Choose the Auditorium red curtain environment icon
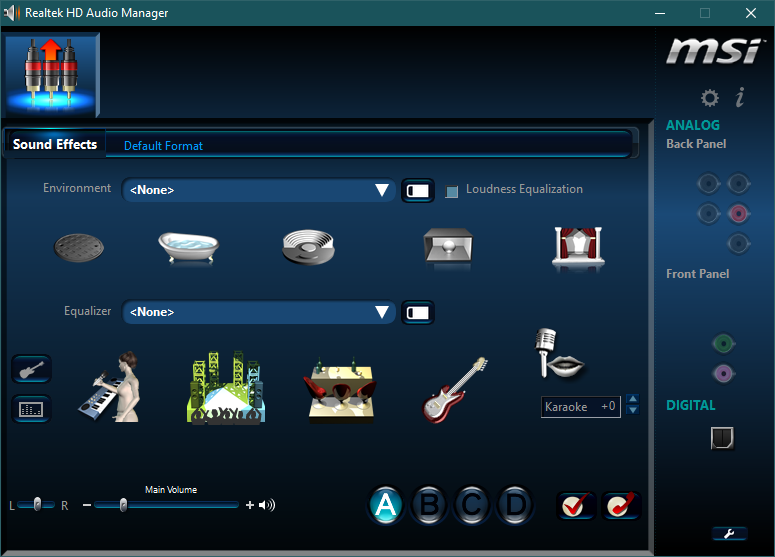775x557 pixels. (578, 246)
